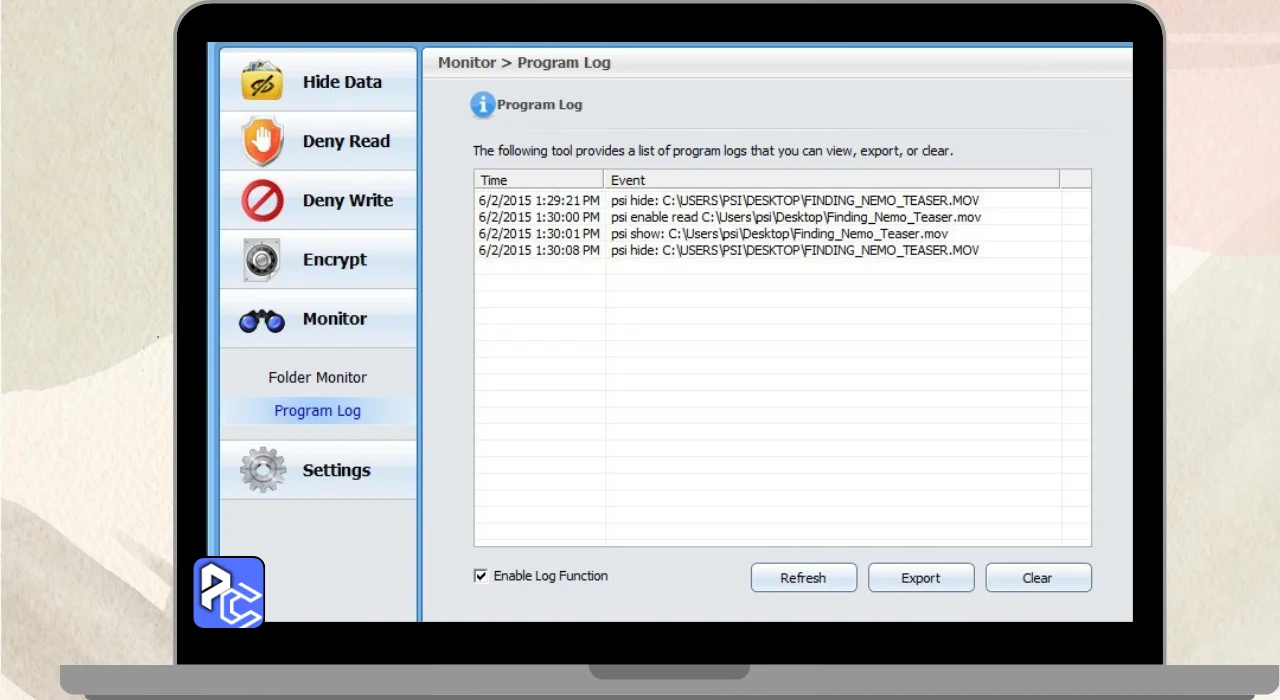Toggle the Enable Log Function checkbox
This screenshot has width=1280, height=700.
coord(481,576)
